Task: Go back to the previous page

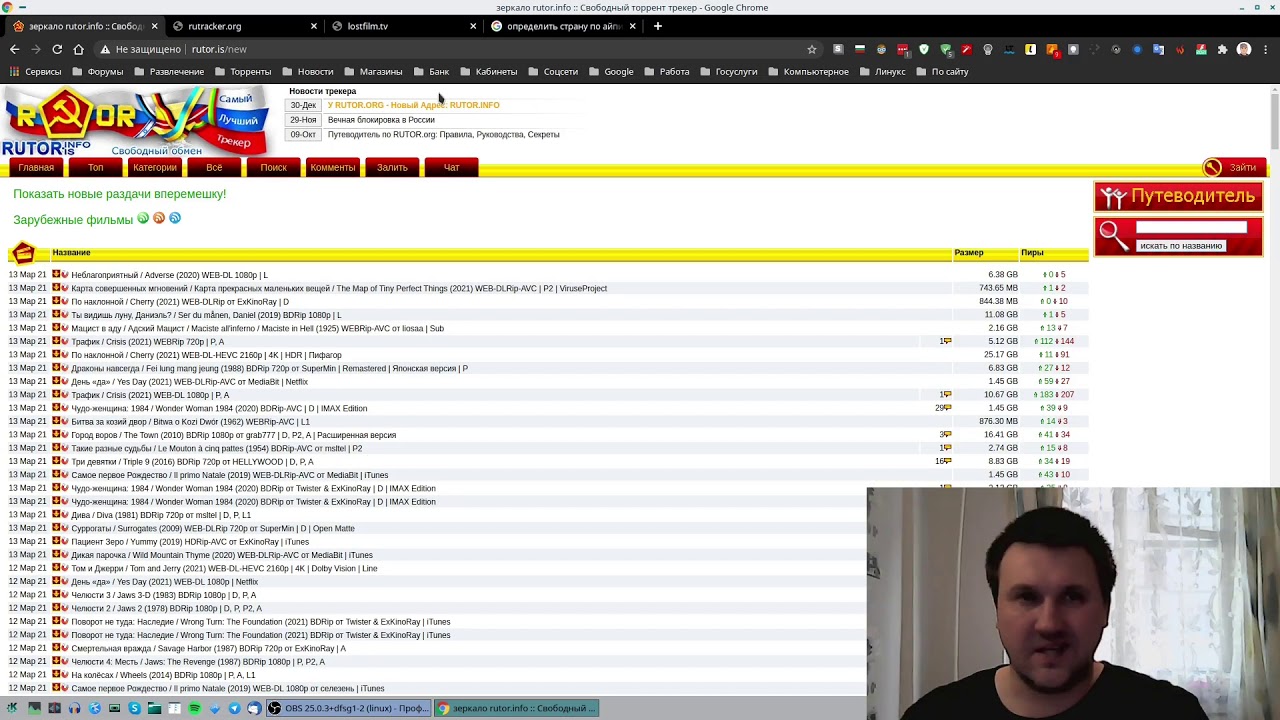Action: (14, 49)
